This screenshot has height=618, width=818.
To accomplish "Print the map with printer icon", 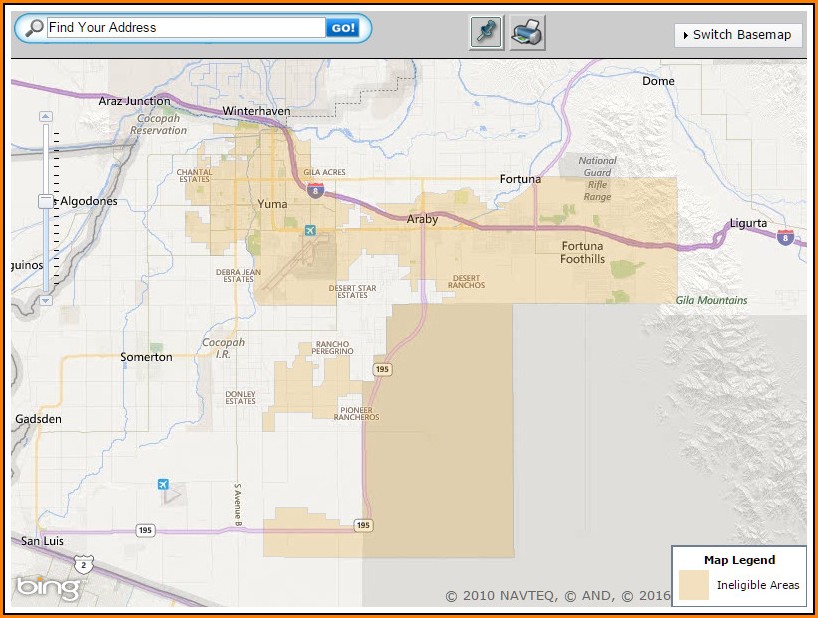I will (x=527, y=33).
